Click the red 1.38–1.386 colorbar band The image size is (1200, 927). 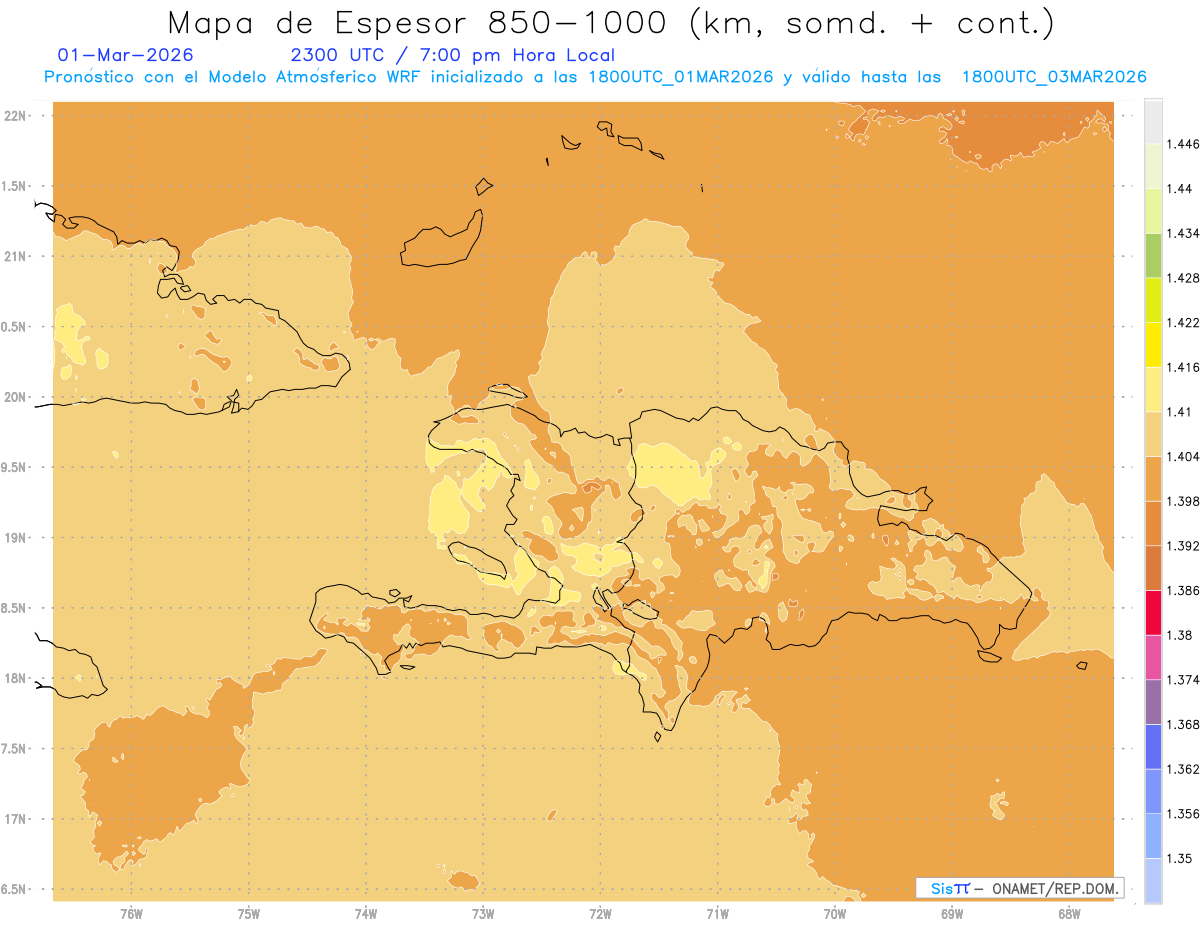tap(1153, 612)
